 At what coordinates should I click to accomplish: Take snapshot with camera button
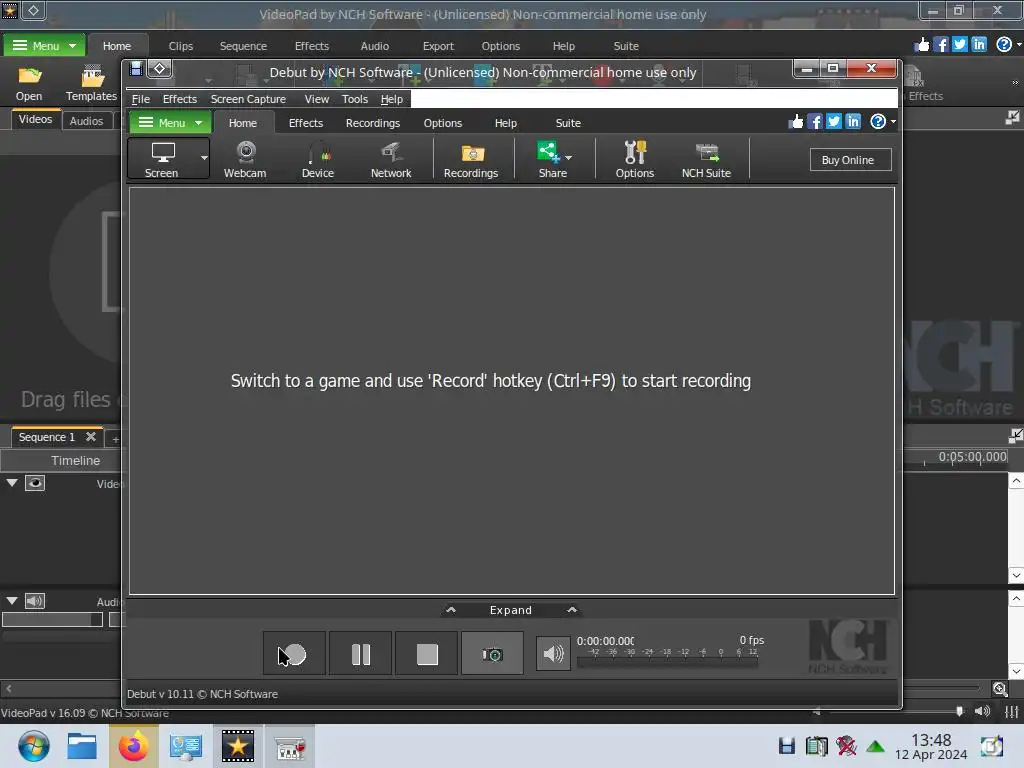coord(492,653)
